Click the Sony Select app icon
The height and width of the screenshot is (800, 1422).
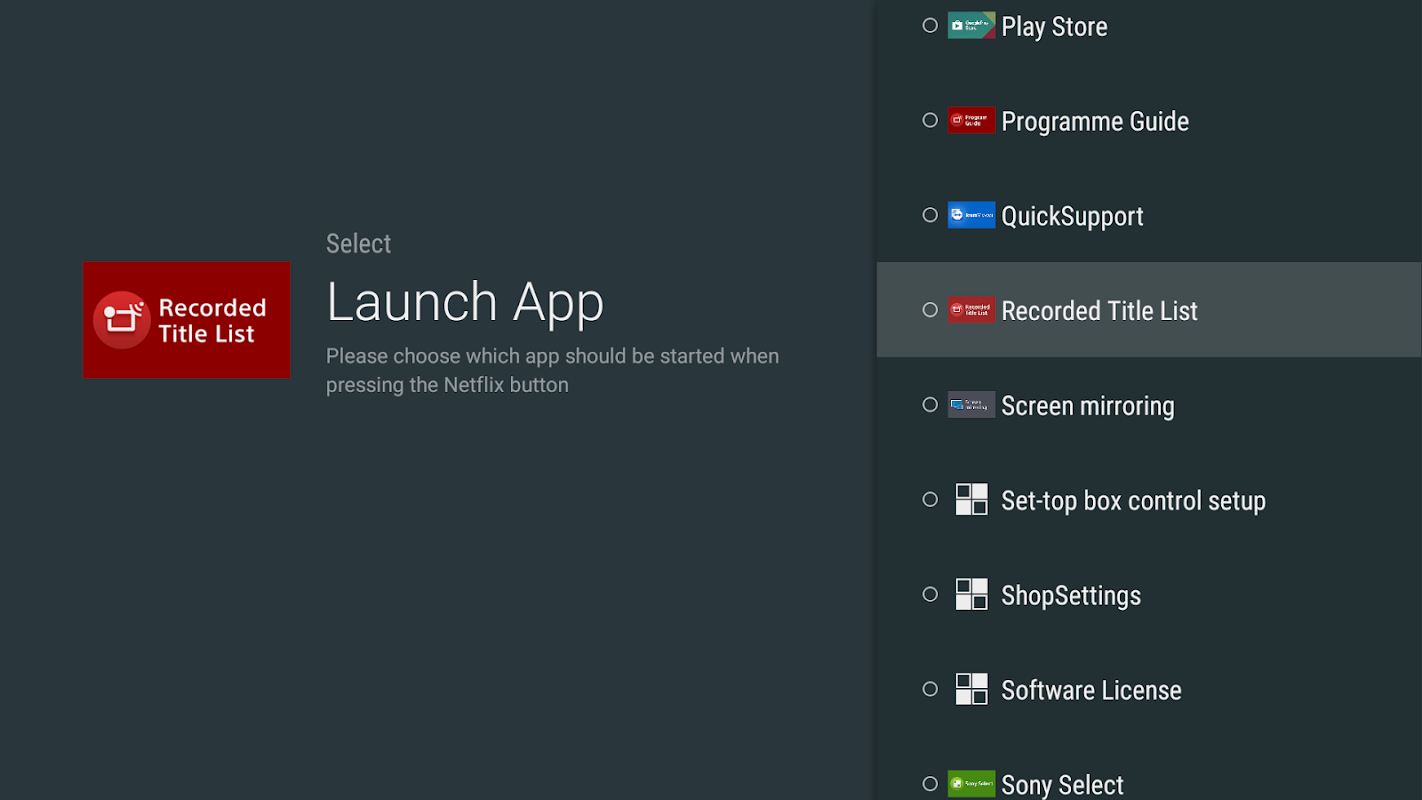point(971,784)
